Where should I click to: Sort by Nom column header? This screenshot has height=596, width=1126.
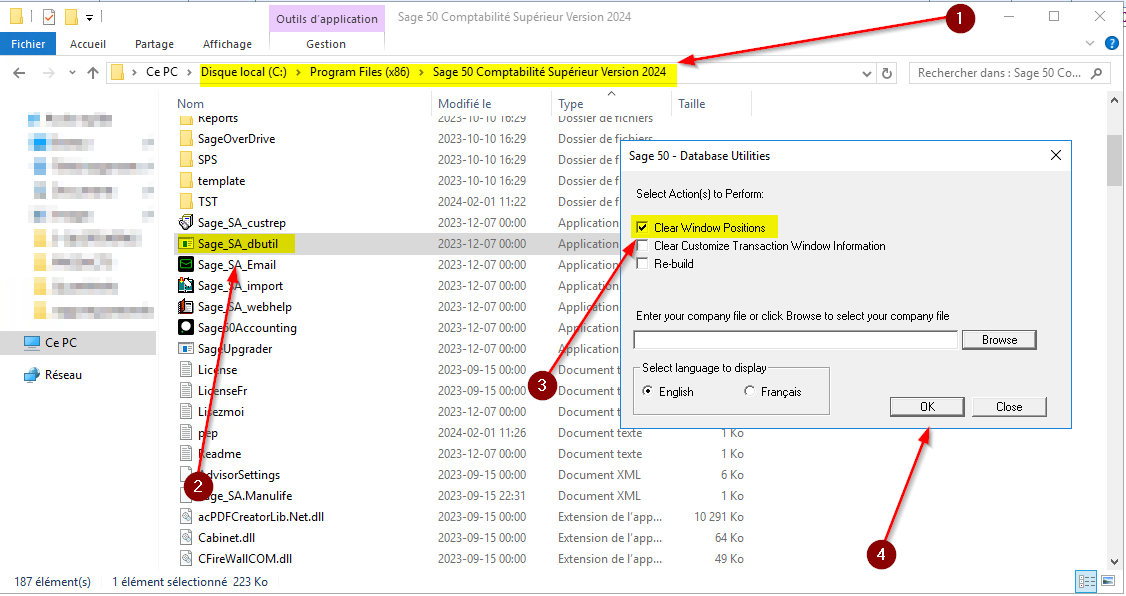(x=190, y=103)
